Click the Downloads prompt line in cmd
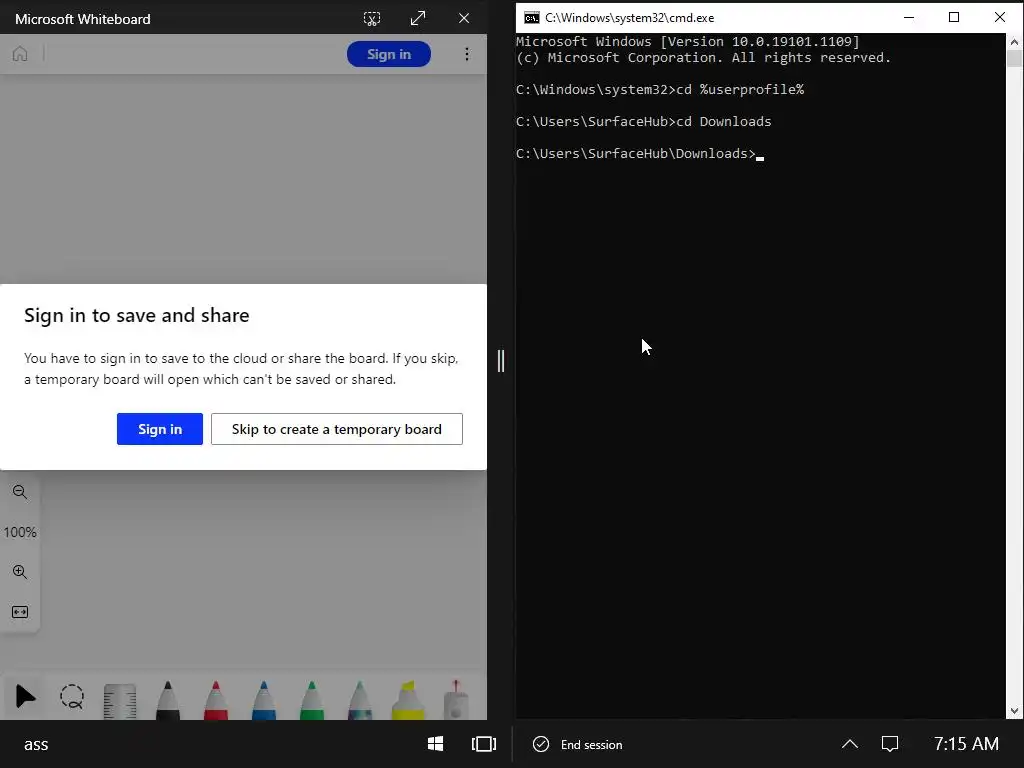 coord(640,153)
